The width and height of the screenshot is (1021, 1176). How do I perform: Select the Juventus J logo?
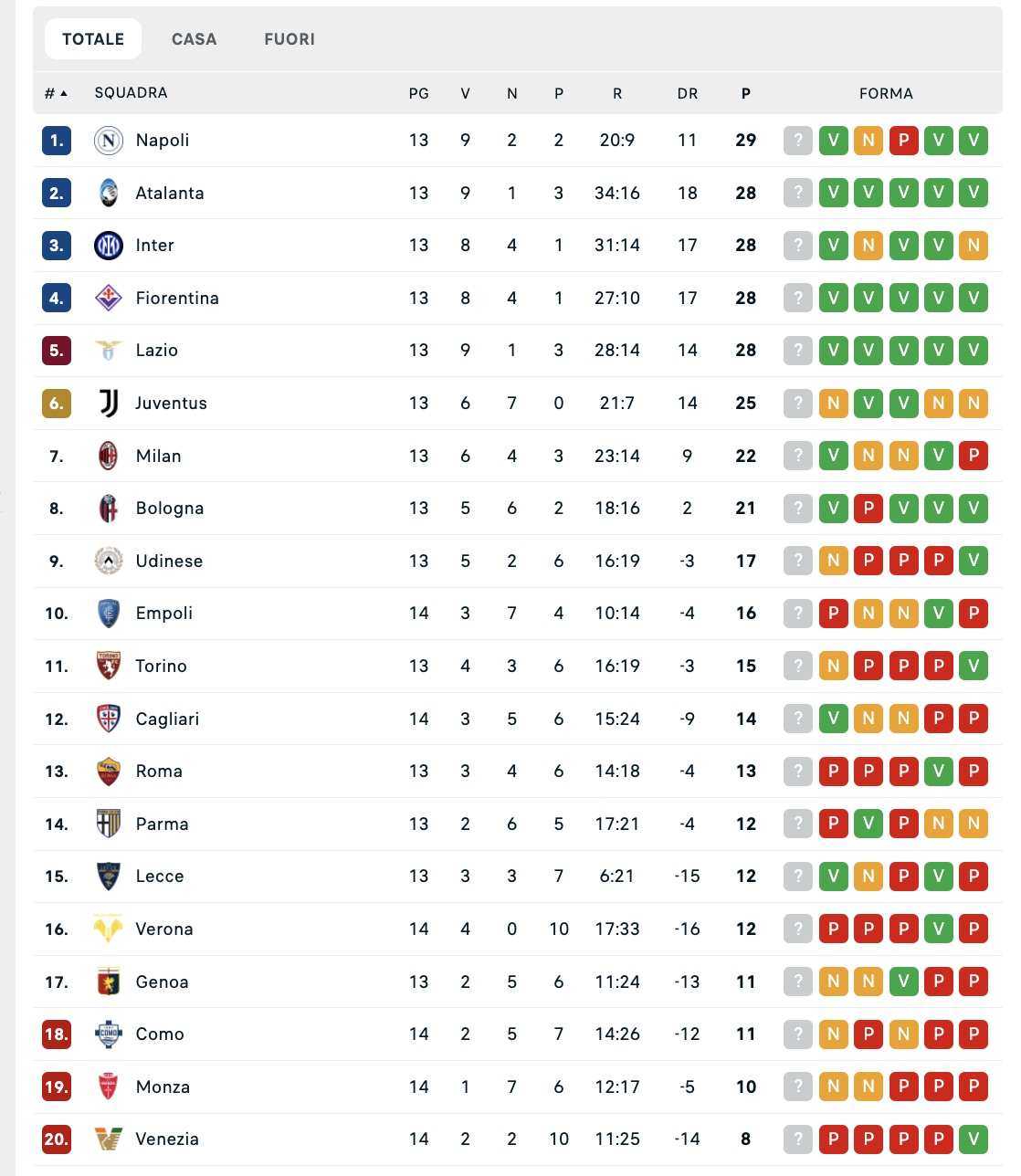pyautogui.click(x=109, y=403)
